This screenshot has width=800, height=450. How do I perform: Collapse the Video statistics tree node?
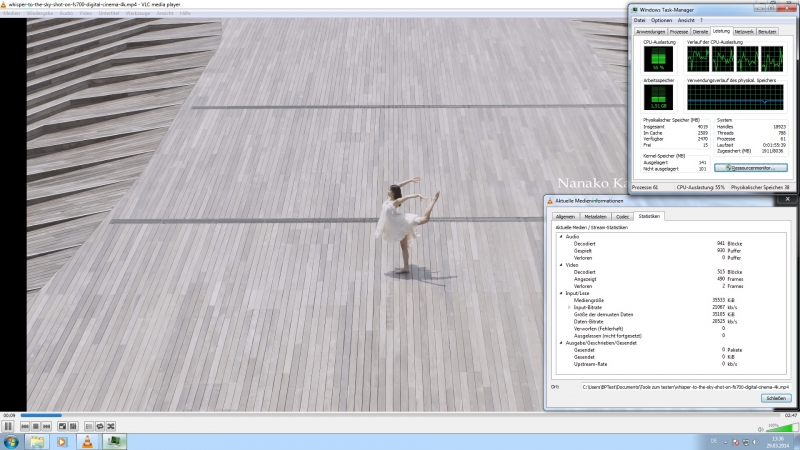561,265
